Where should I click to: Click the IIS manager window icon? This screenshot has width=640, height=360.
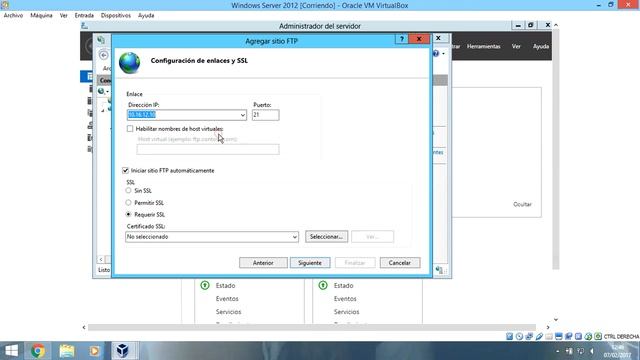[x=101, y=40]
